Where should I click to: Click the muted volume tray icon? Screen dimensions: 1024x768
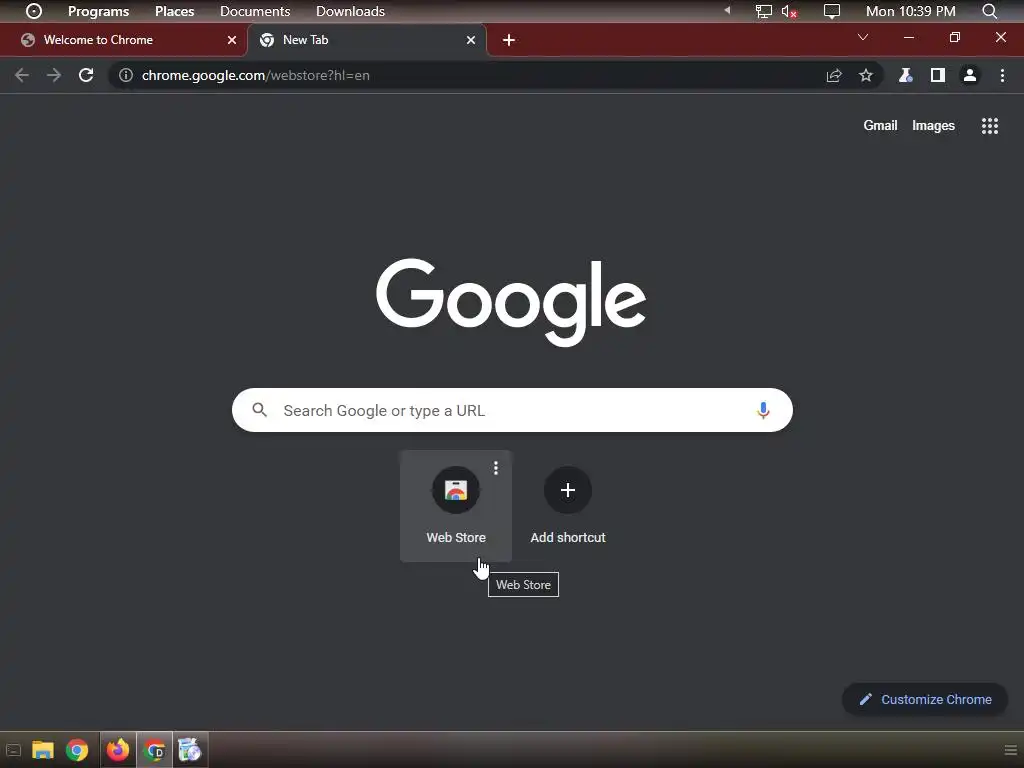(790, 11)
